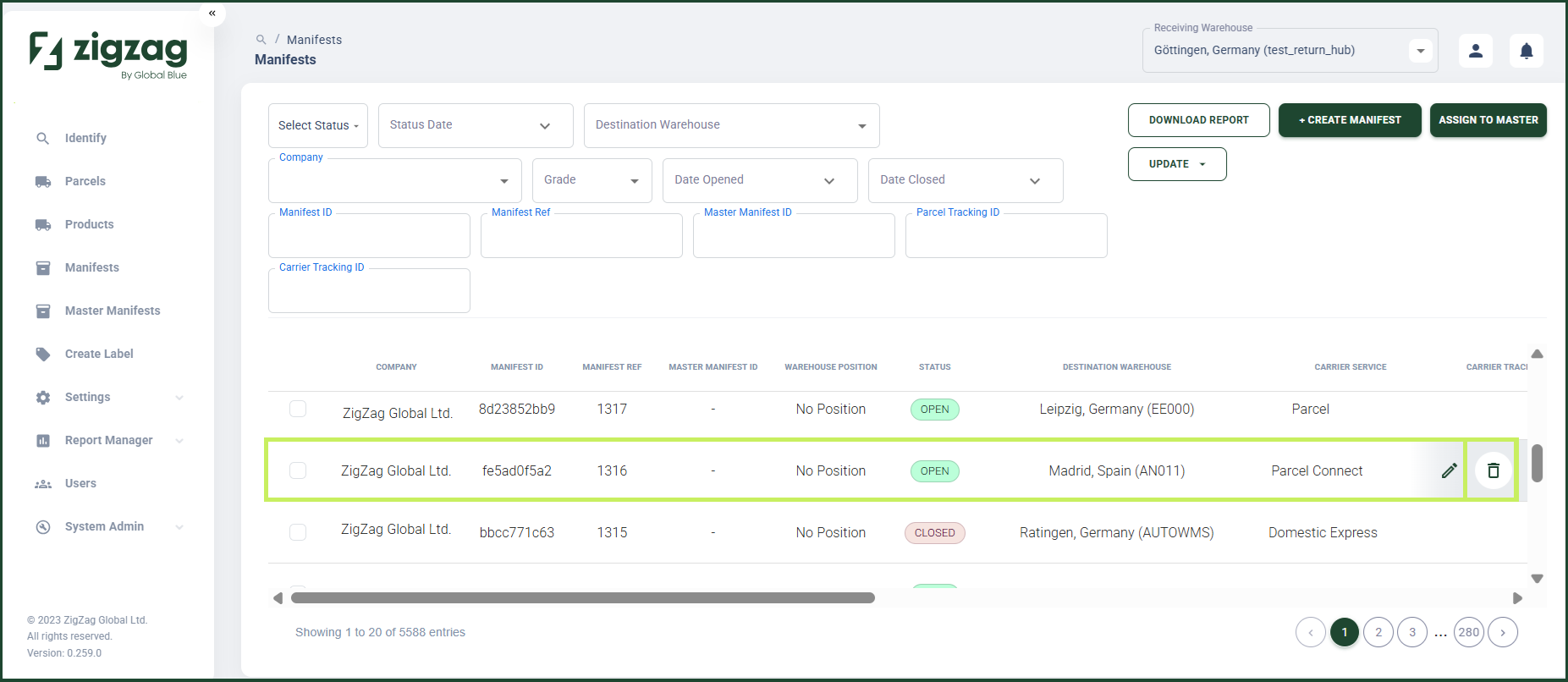Viewport: 1568px width, 682px height.
Task: Go to next page arrow in pagination
Action: (x=1503, y=632)
